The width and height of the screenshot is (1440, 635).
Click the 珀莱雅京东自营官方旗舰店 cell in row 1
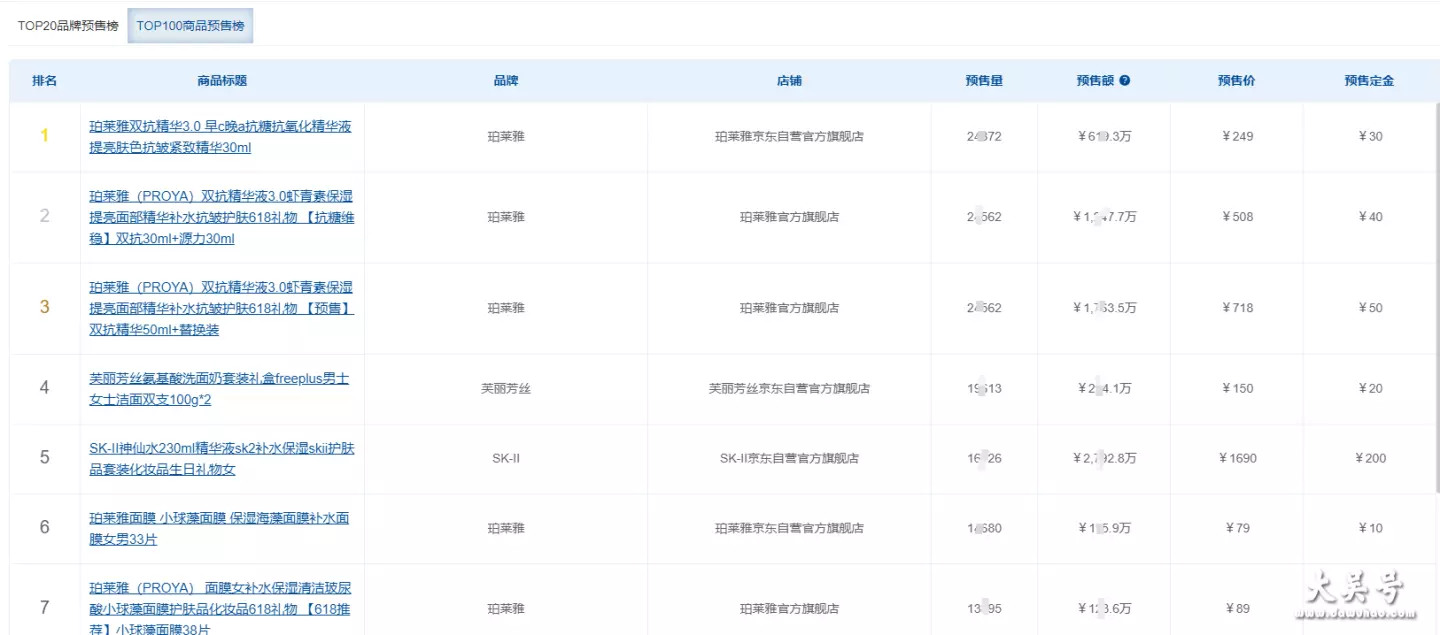789,137
